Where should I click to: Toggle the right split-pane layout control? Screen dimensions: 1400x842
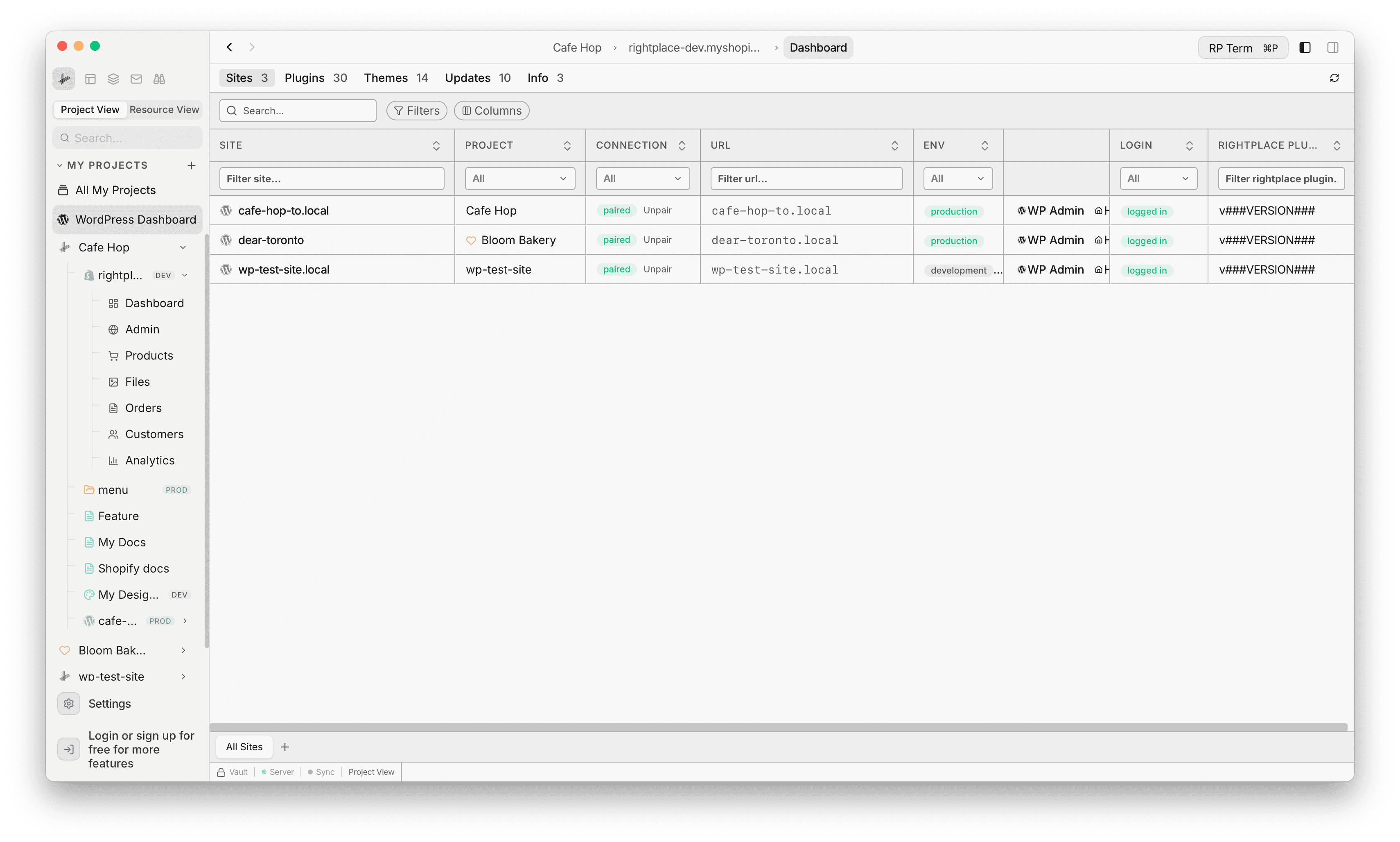click(1333, 47)
